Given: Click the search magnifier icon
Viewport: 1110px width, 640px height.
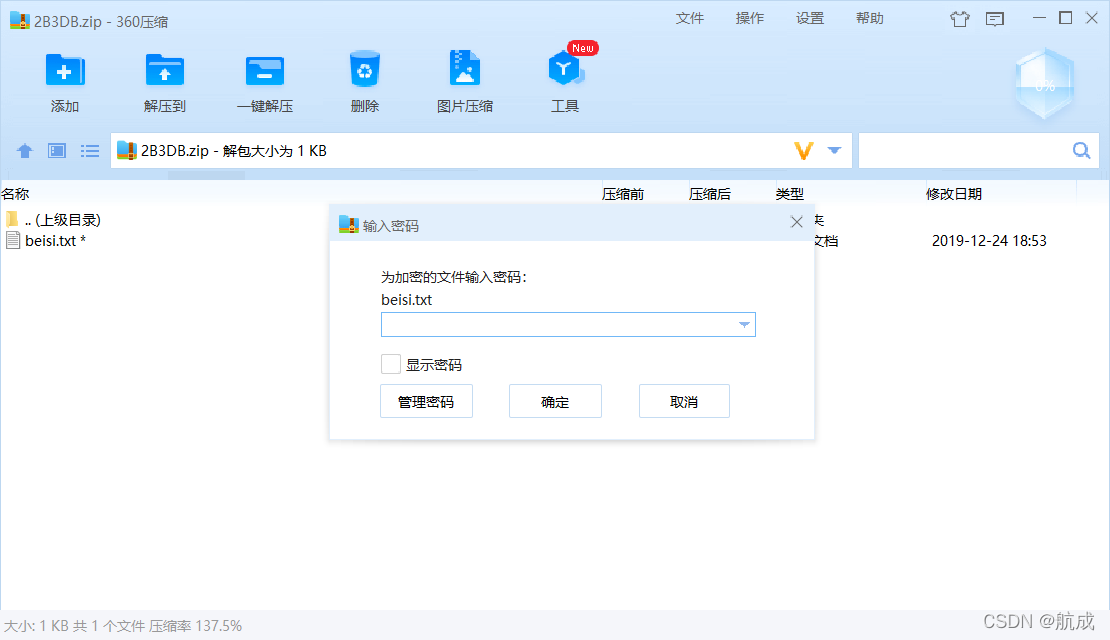Looking at the screenshot, I should click(x=1081, y=150).
